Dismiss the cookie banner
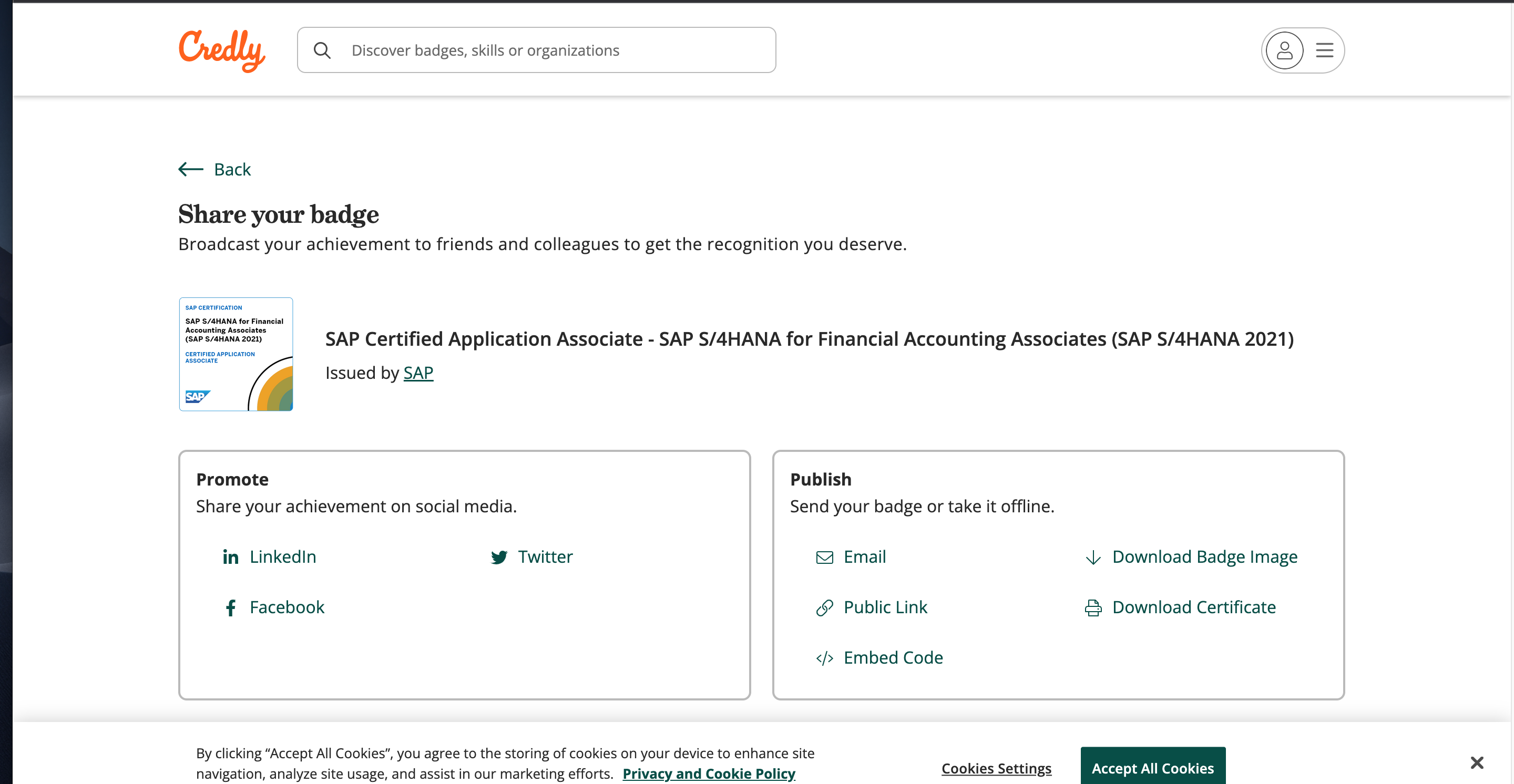 (x=1476, y=762)
